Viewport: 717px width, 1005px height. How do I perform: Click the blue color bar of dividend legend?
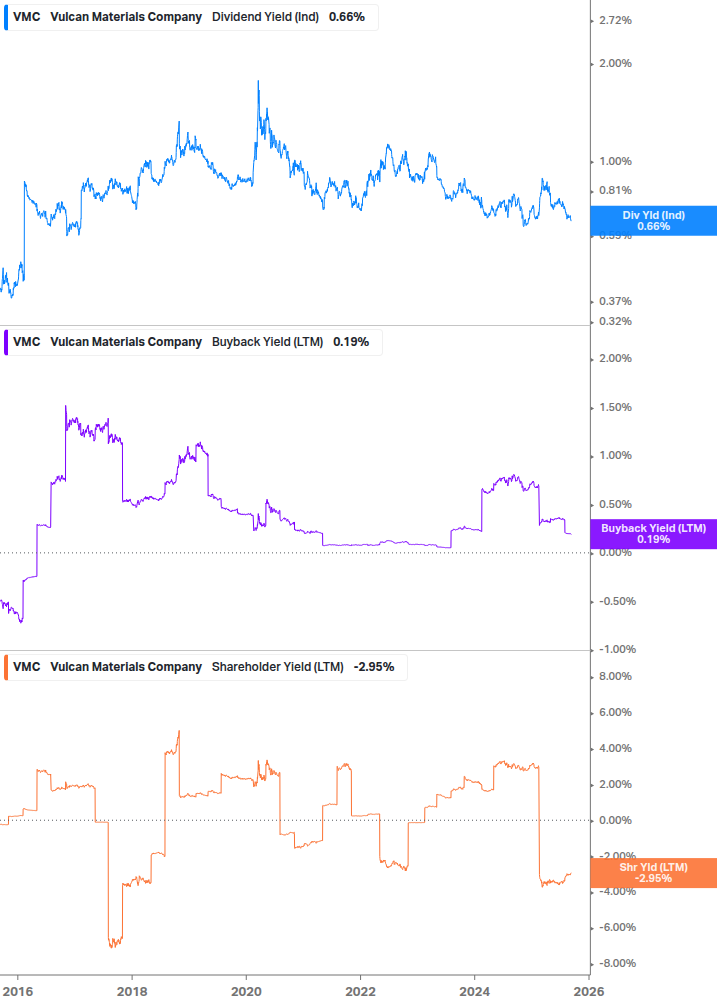click(x=6, y=17)
